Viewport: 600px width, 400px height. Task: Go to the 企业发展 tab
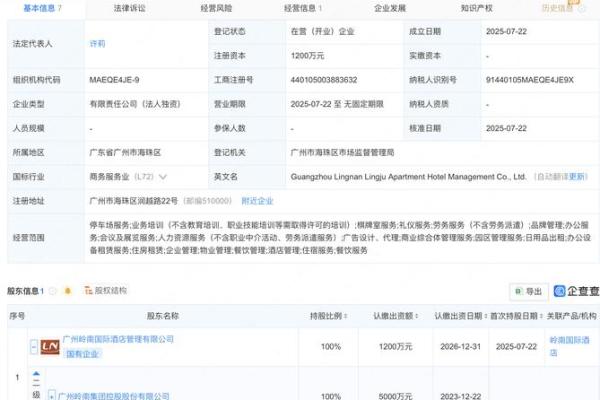click(390, 8)
